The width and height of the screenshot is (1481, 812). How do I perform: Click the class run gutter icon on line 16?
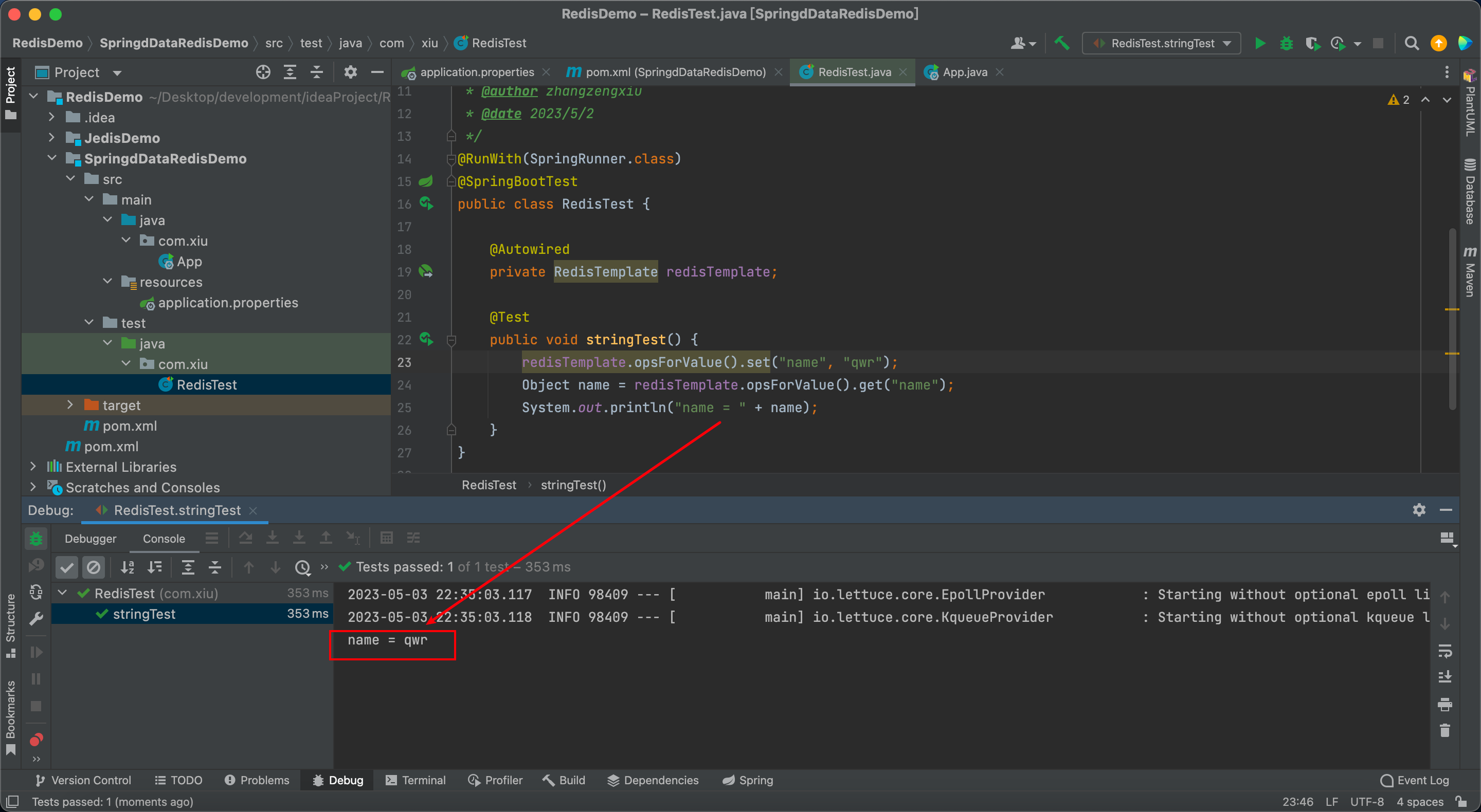pos(426,204)
